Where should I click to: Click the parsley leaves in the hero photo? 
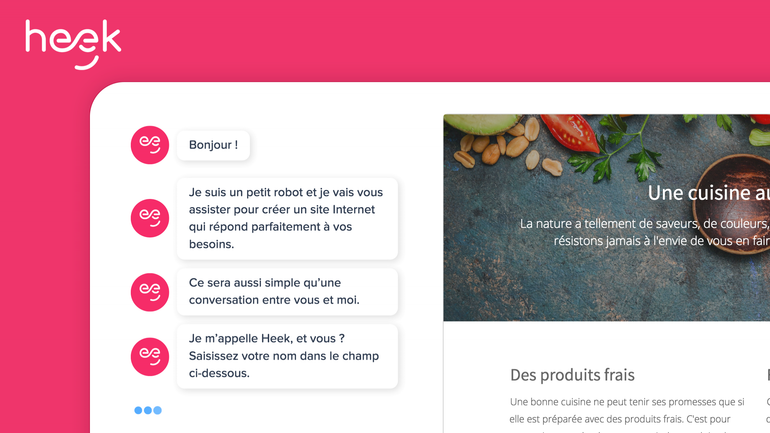click(x=616, y=147)
